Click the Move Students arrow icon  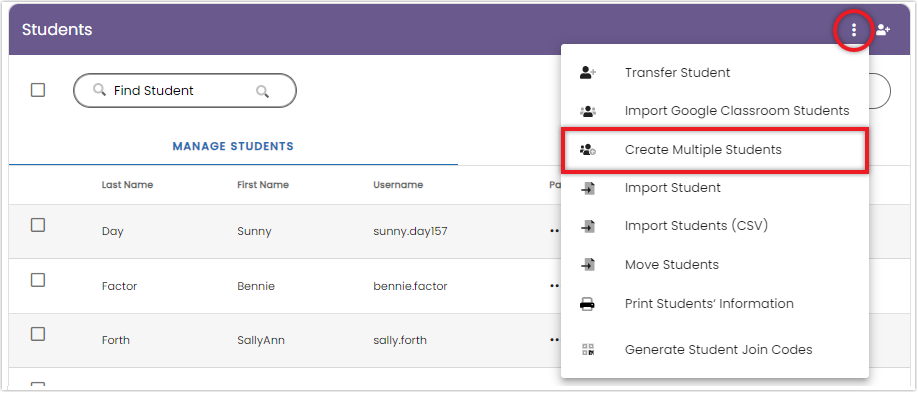[x=587, y=265]
